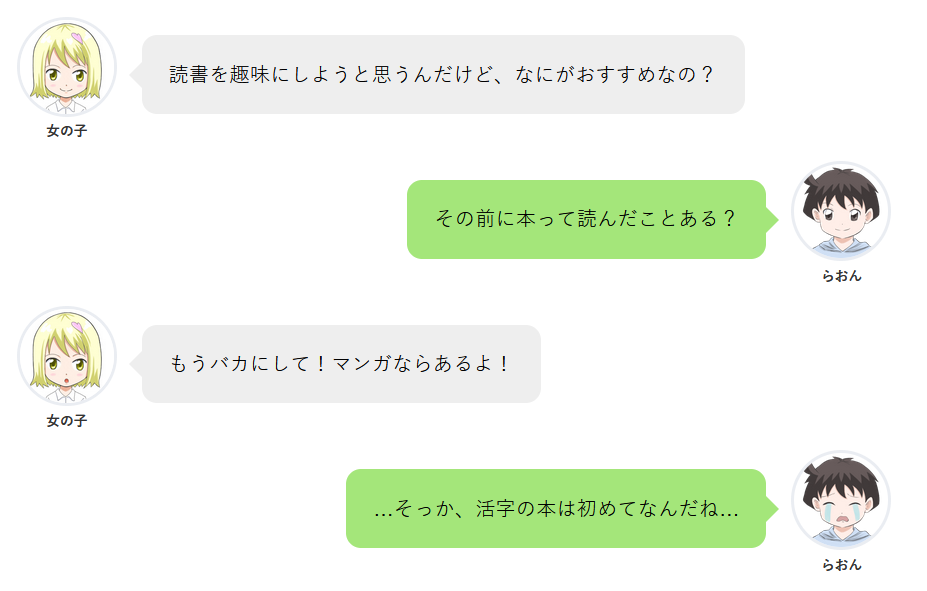Click the word 活字 in last message

(495, 509)
